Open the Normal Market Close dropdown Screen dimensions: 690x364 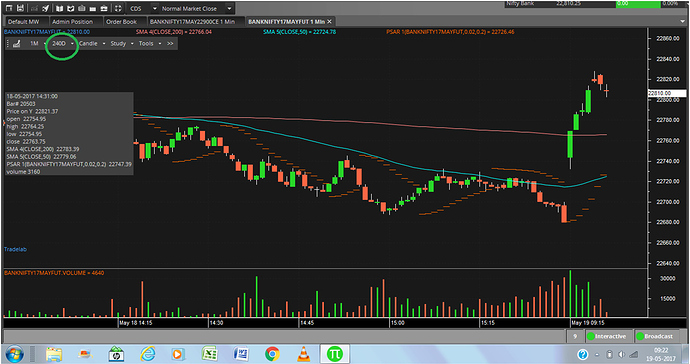(x=196, y=8)
